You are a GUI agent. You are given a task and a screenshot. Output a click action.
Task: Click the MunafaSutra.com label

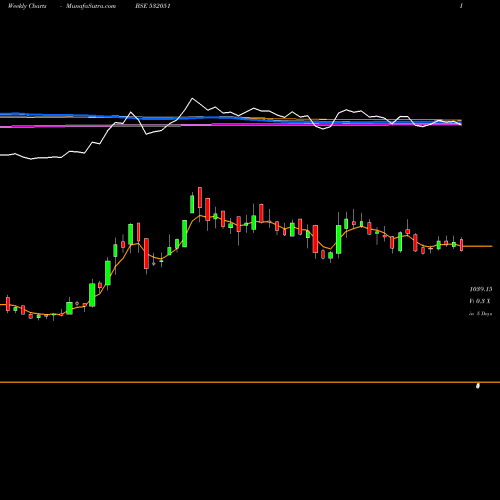[91, 6]
